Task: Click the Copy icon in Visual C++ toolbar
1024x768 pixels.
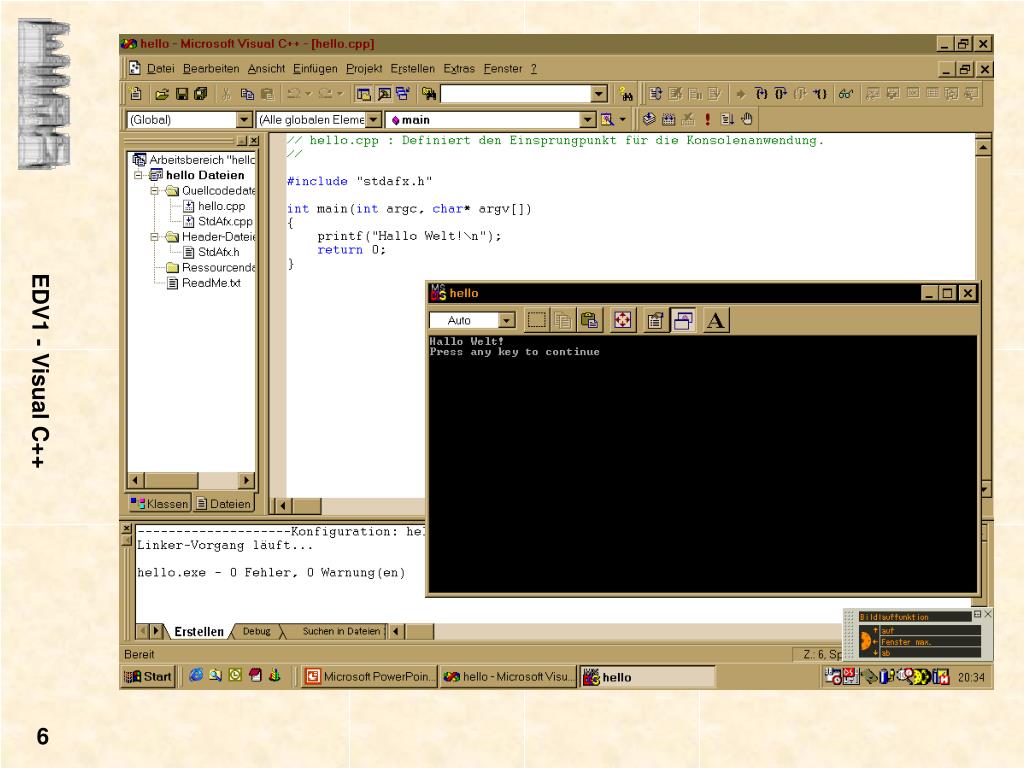Action: [x=247, y=94]
